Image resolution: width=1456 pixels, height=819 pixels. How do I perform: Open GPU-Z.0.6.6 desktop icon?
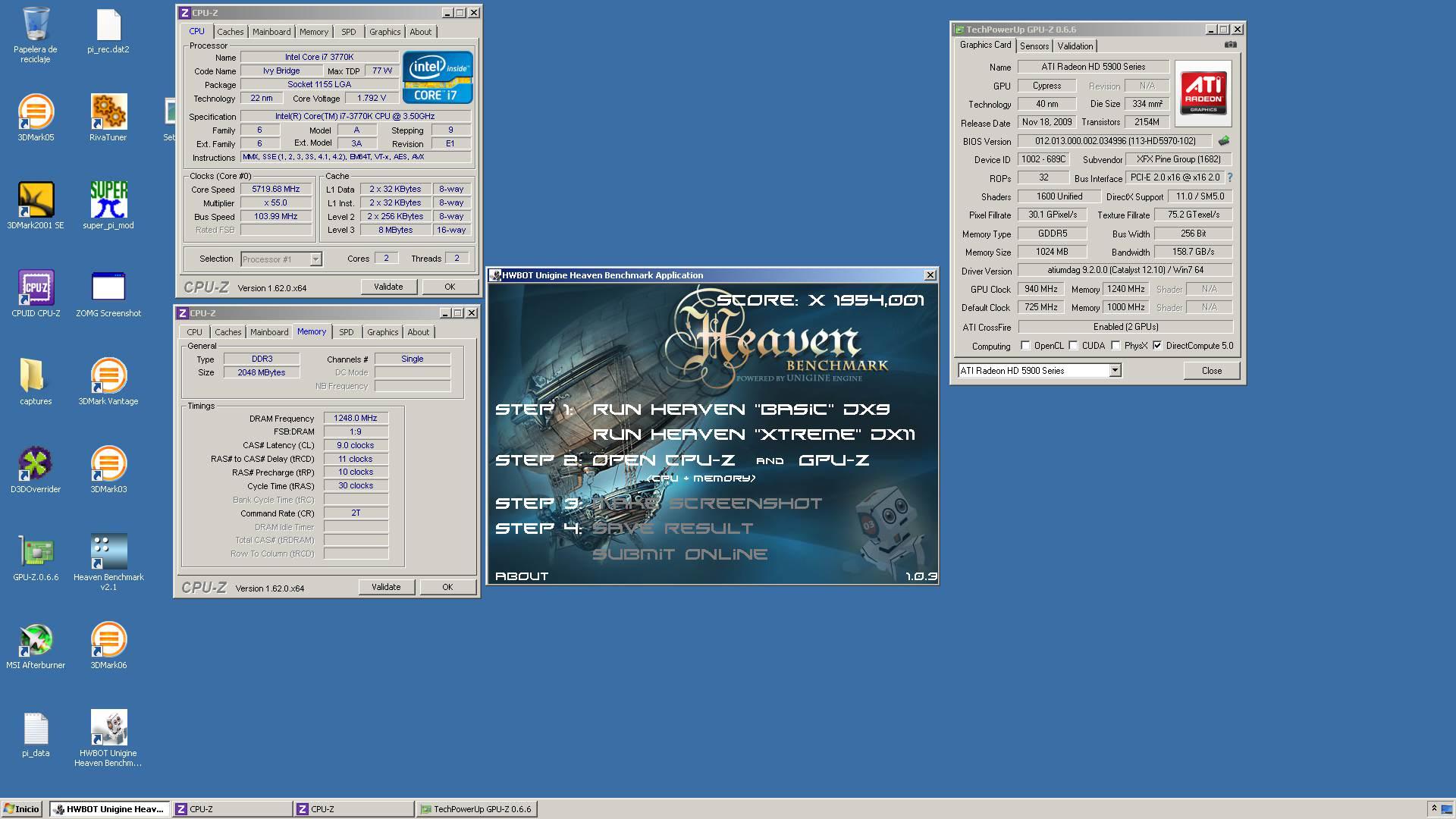(x=36, y=558)
